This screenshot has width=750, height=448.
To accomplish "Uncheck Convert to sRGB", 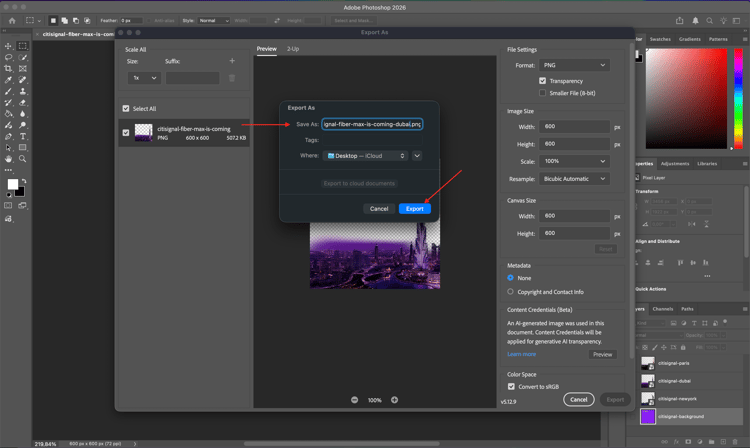I will [511, 386].
